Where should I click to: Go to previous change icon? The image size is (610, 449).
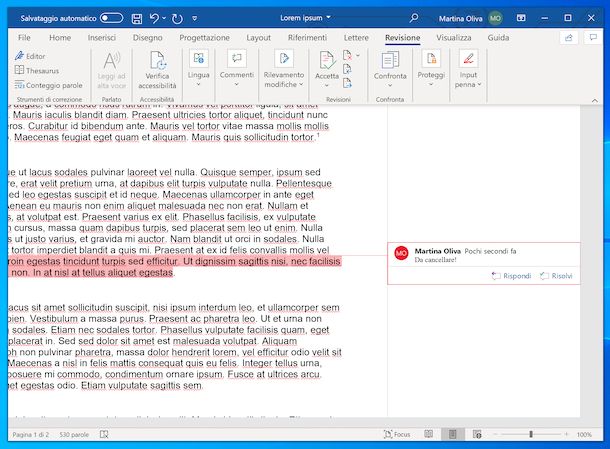(x=347, y=69)
